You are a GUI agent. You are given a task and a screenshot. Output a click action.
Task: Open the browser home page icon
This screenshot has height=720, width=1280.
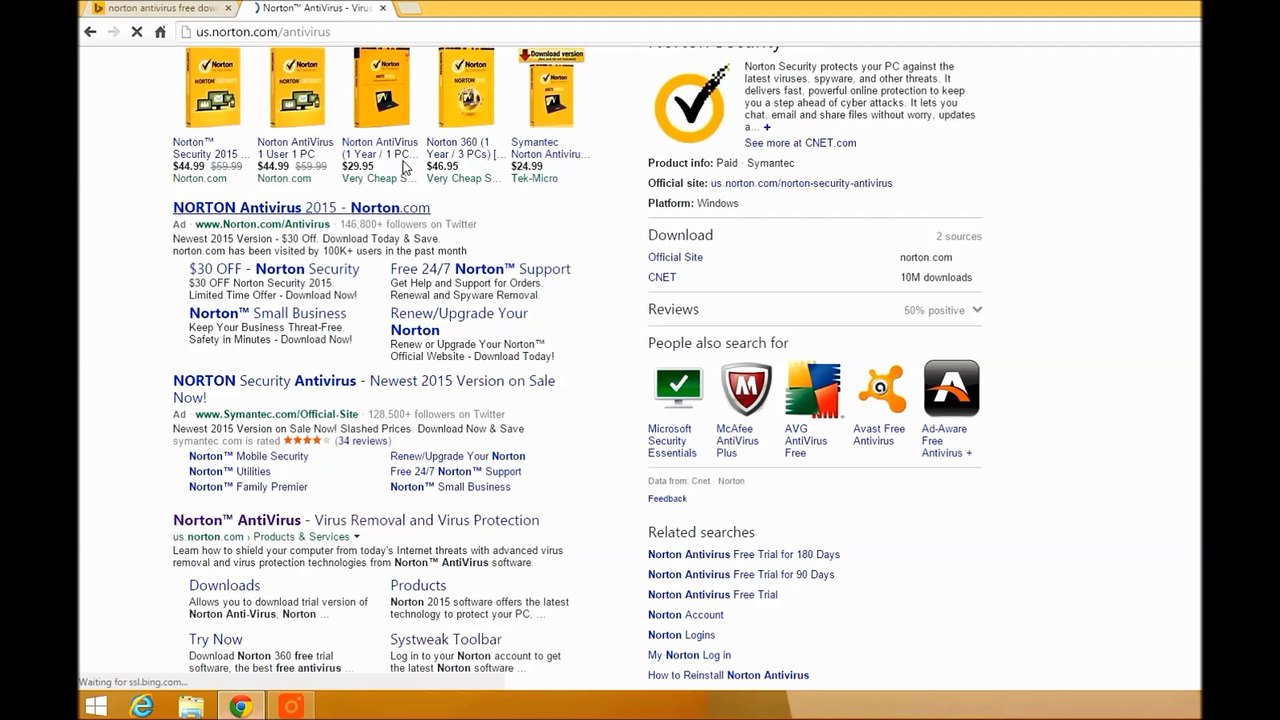160,32
